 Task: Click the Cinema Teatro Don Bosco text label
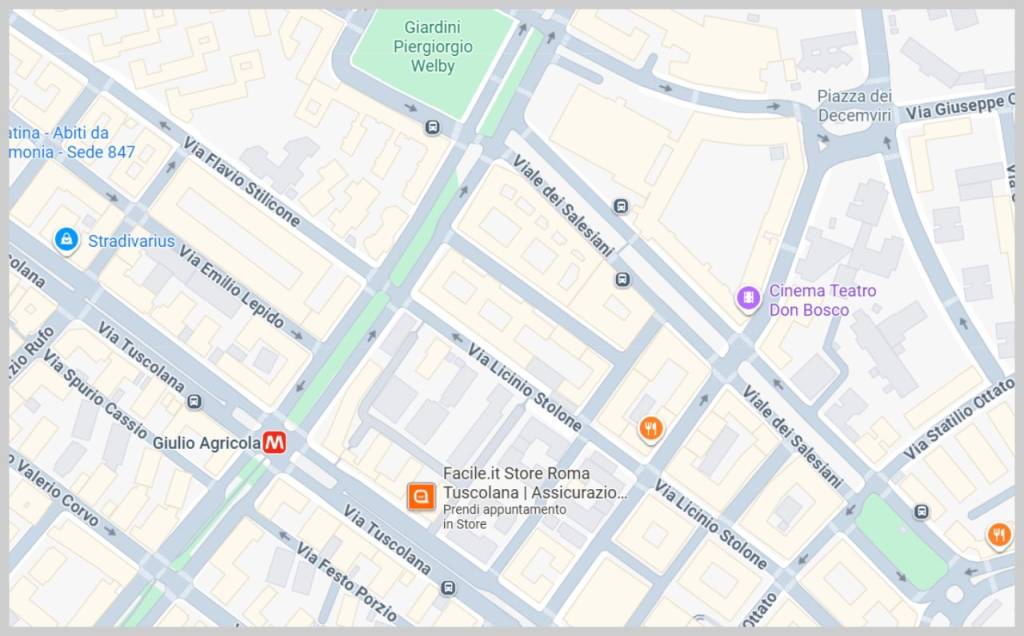(x=822, y=300)
